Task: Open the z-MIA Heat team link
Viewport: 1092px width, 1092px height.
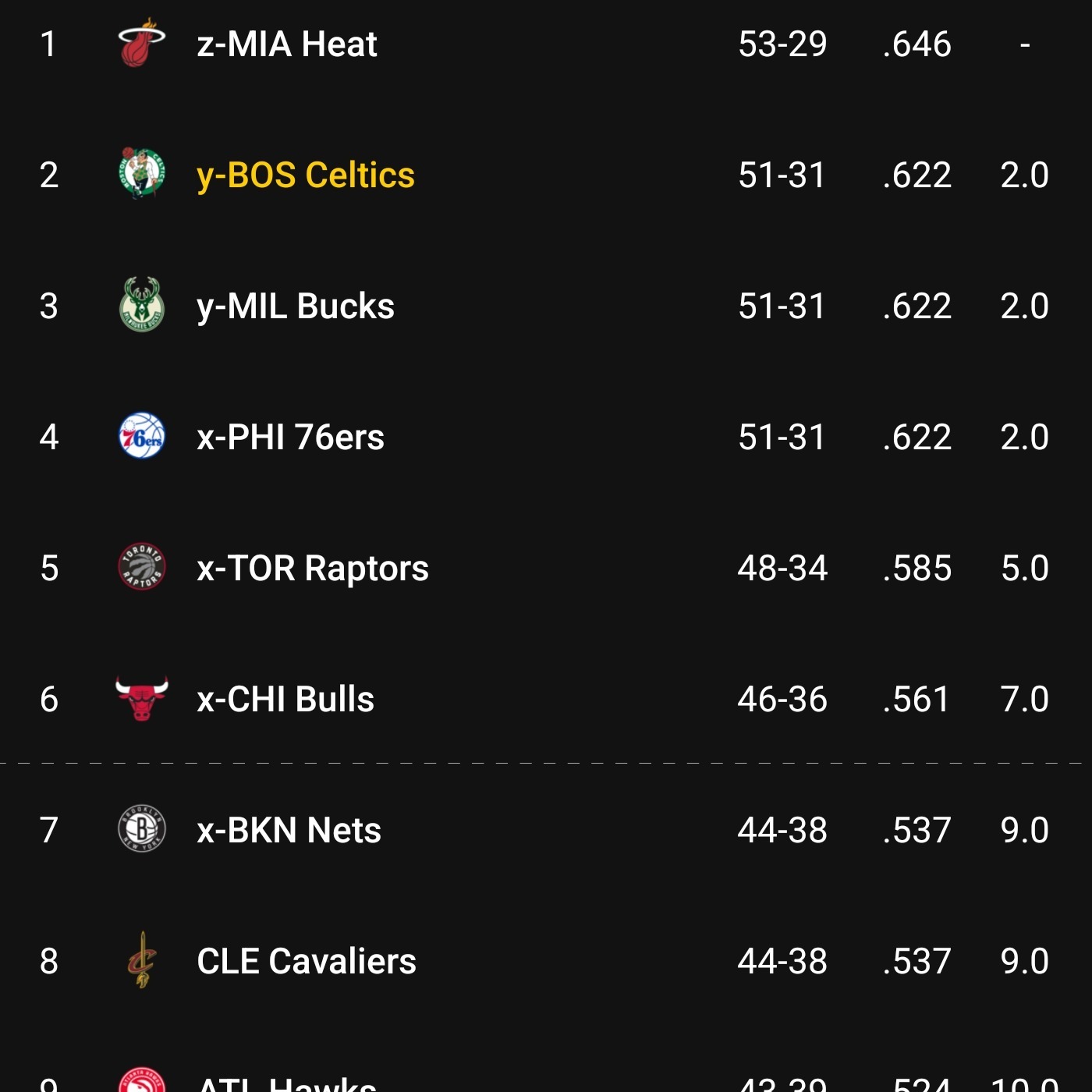Action: 287,44
